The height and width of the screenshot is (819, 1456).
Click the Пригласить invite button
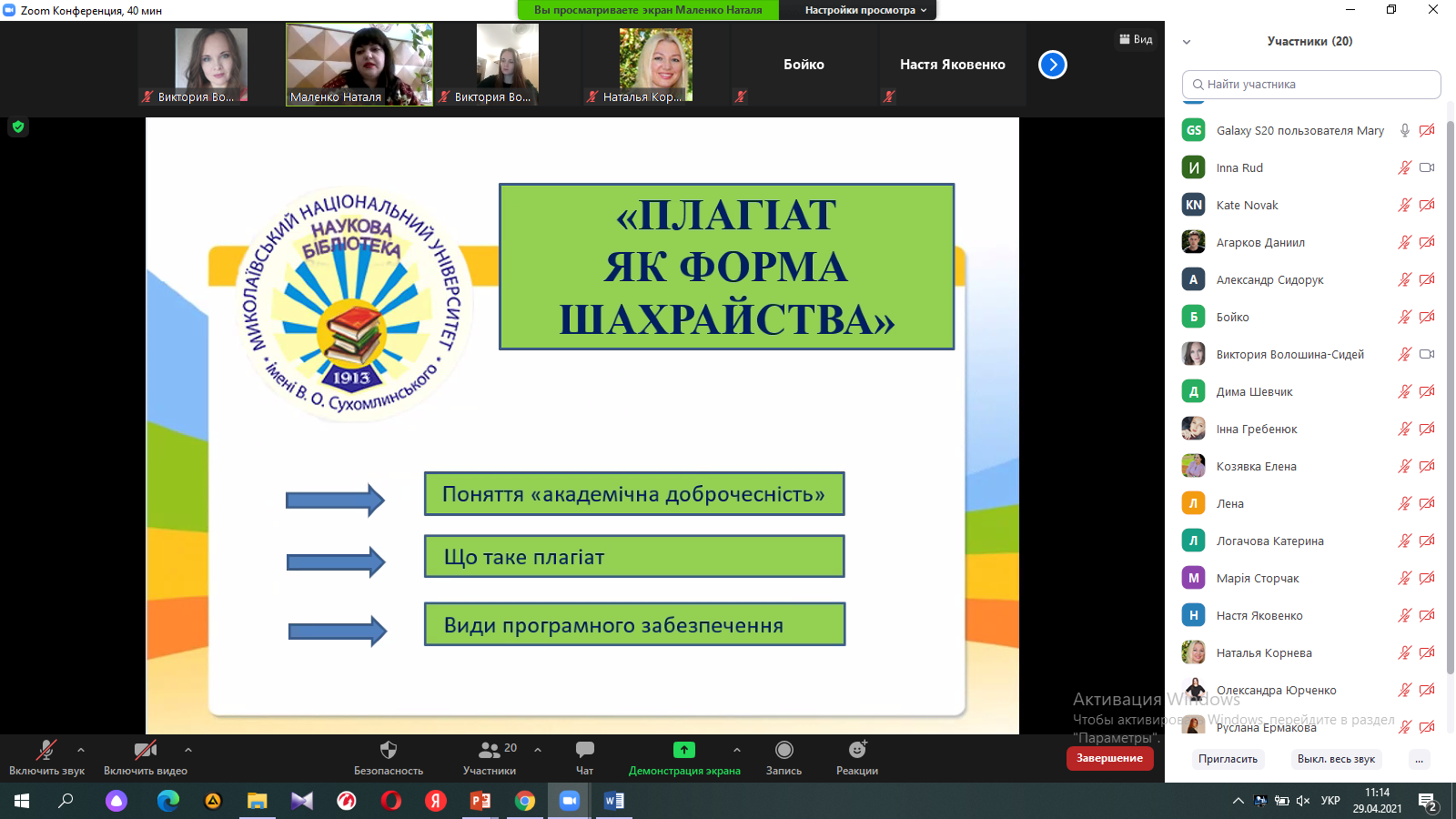tap(1228, 759)
